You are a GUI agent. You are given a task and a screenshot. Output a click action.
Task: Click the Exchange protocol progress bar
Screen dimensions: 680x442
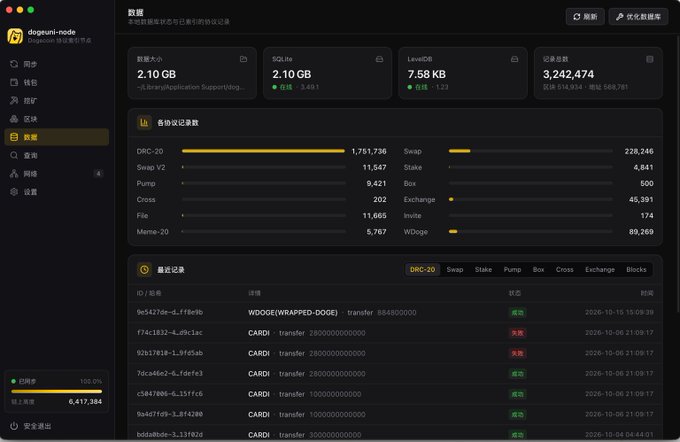[531, 200]
